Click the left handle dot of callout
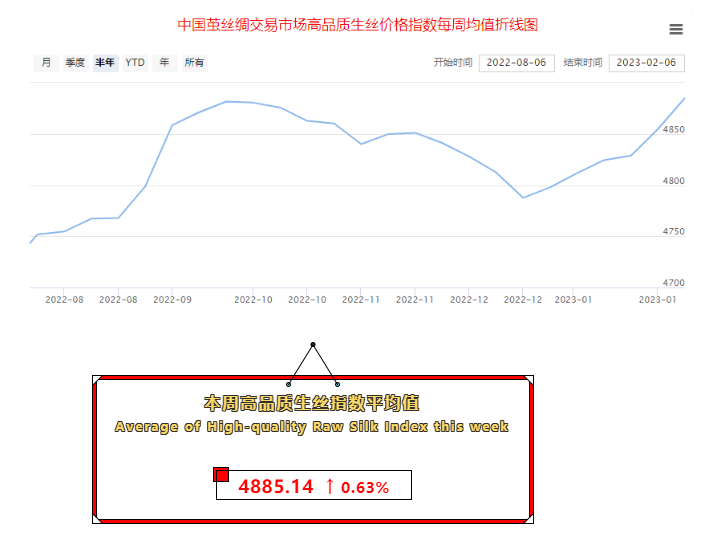708x543 pixels. (x=289, y=384)
